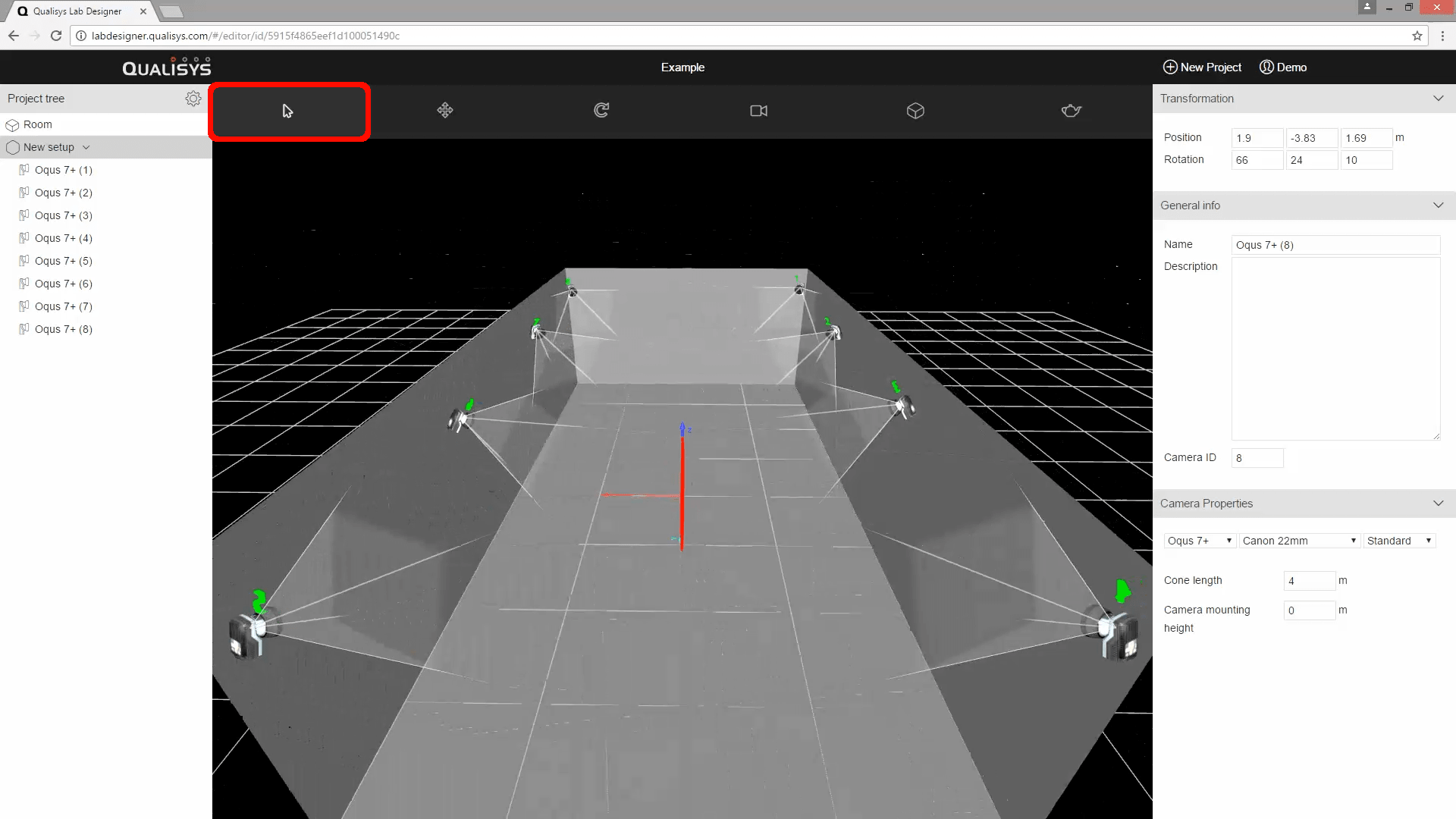Click the New Project button

tap(1202, 67)
